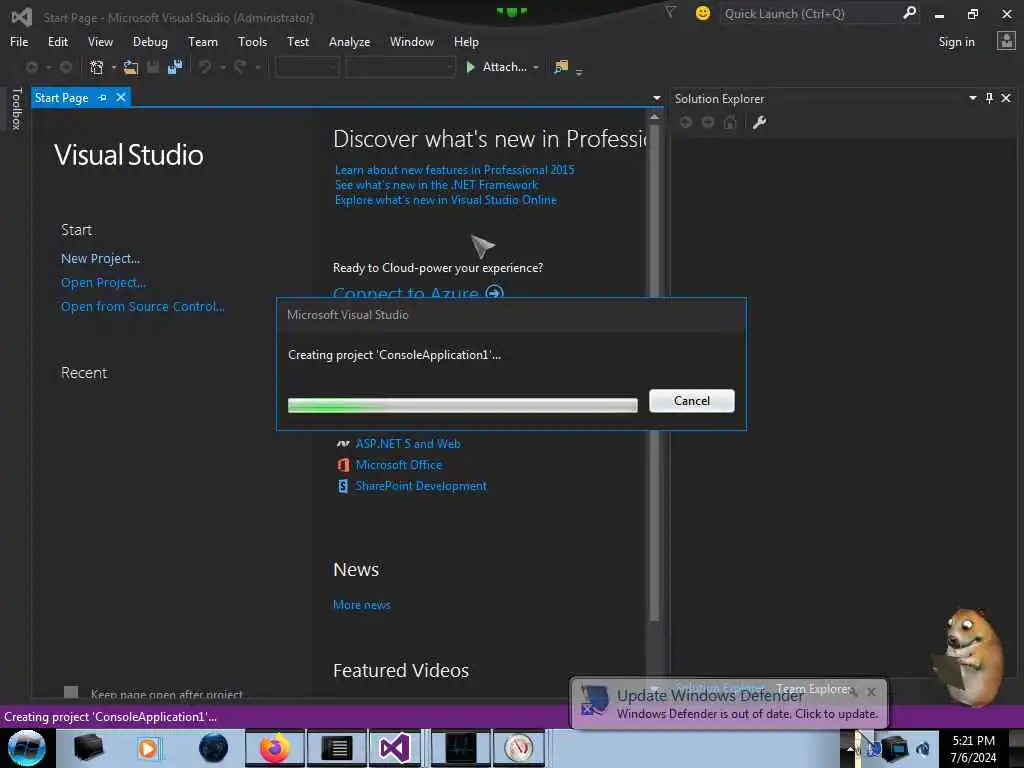Click the Solution Explorer Properties wrench icon
The height and width of the screenshot is (768, 1024).
tap(759, 122)
